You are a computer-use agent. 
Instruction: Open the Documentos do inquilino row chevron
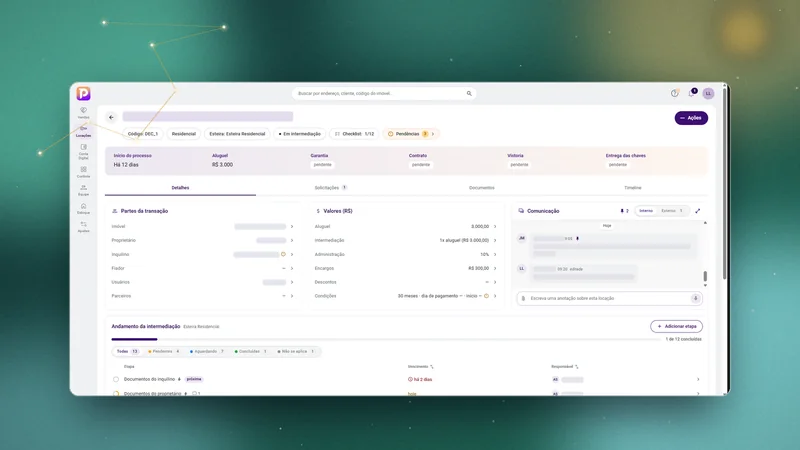(x=698, y=379)
